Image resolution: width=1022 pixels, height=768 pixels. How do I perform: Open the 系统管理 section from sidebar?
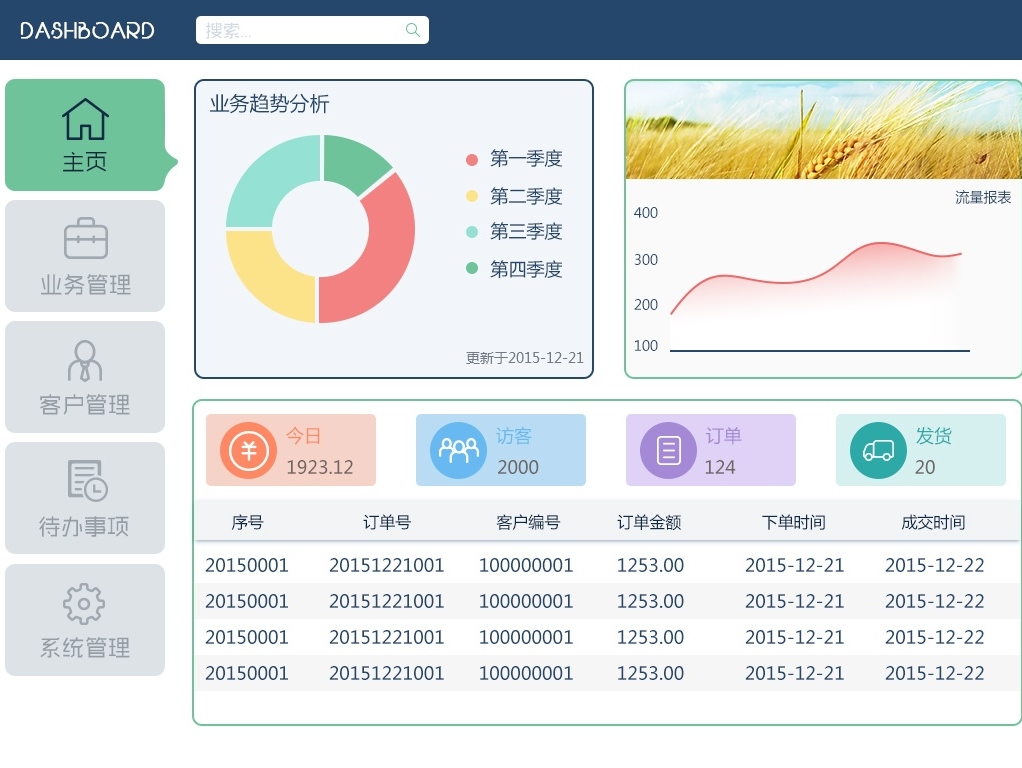84,647
